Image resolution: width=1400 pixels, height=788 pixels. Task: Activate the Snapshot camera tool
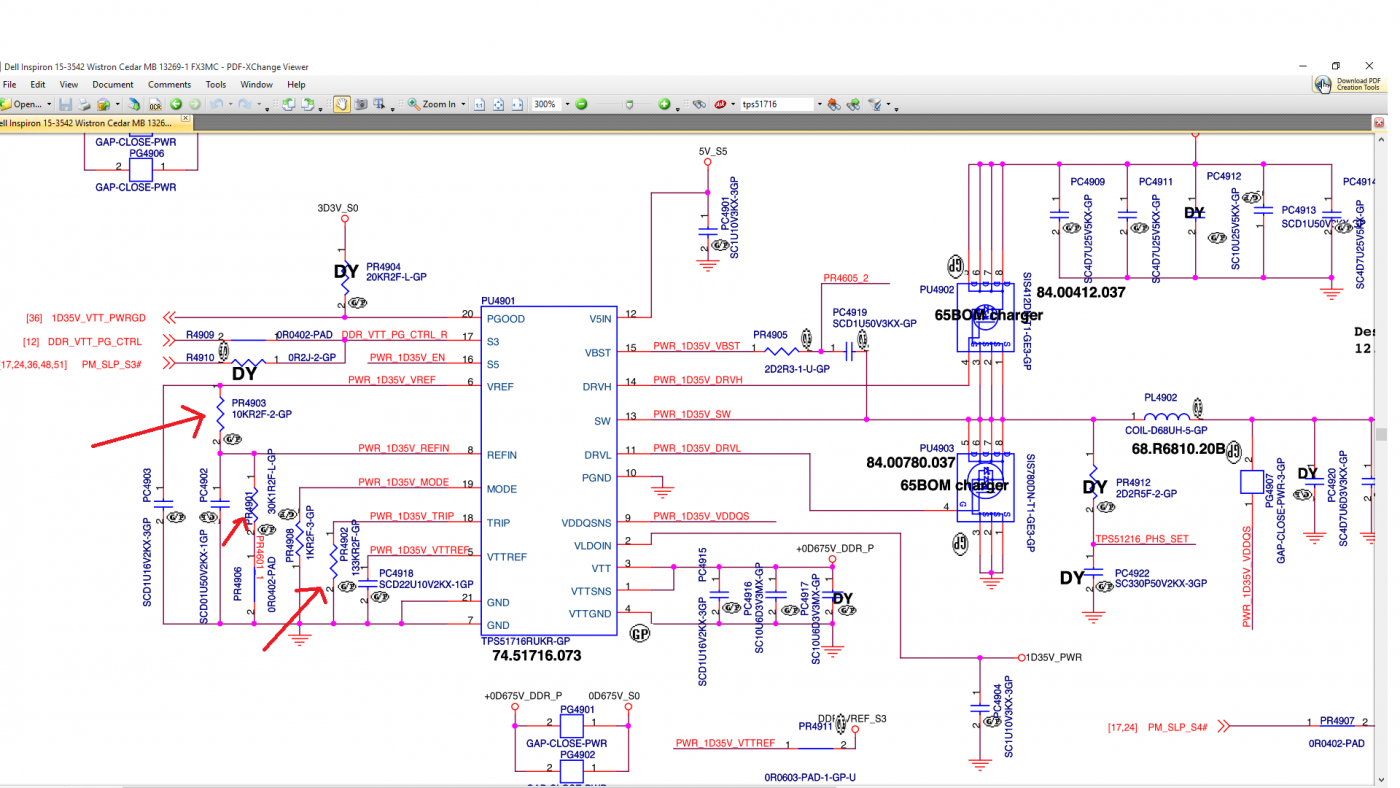(361, 104)
